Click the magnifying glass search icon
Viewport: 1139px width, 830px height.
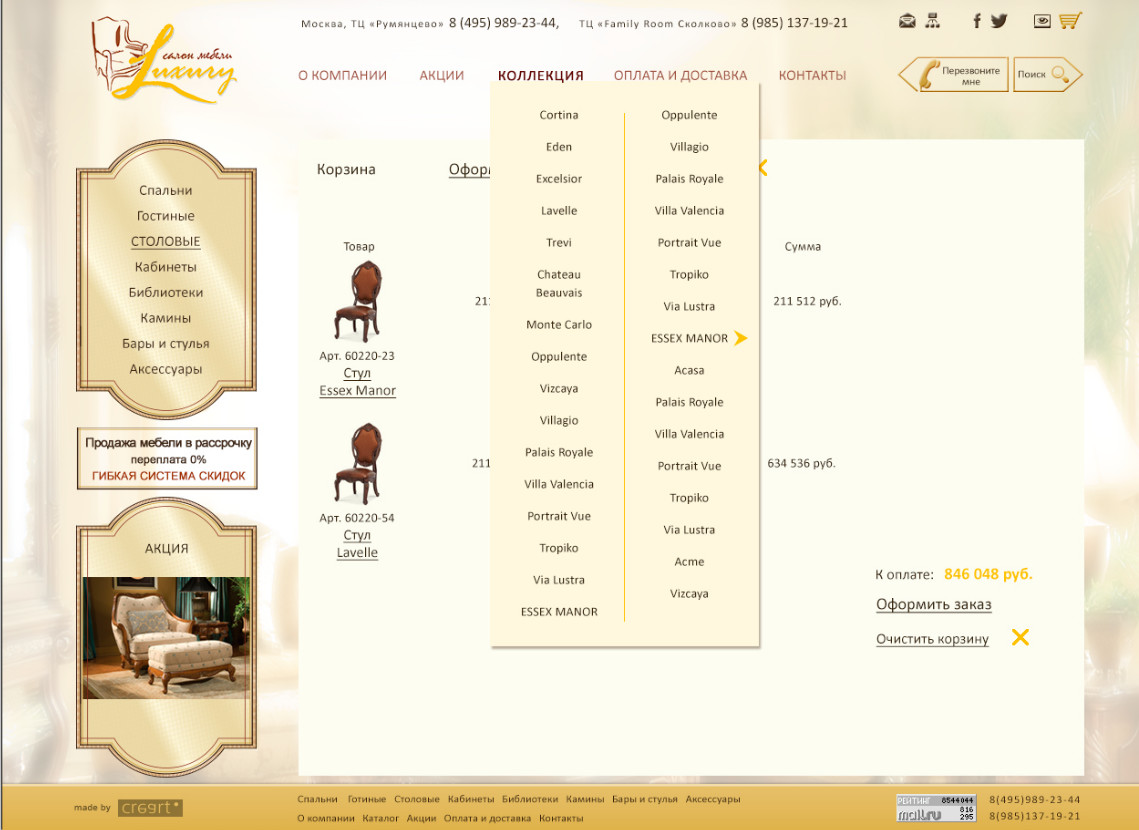[1060, 74]
